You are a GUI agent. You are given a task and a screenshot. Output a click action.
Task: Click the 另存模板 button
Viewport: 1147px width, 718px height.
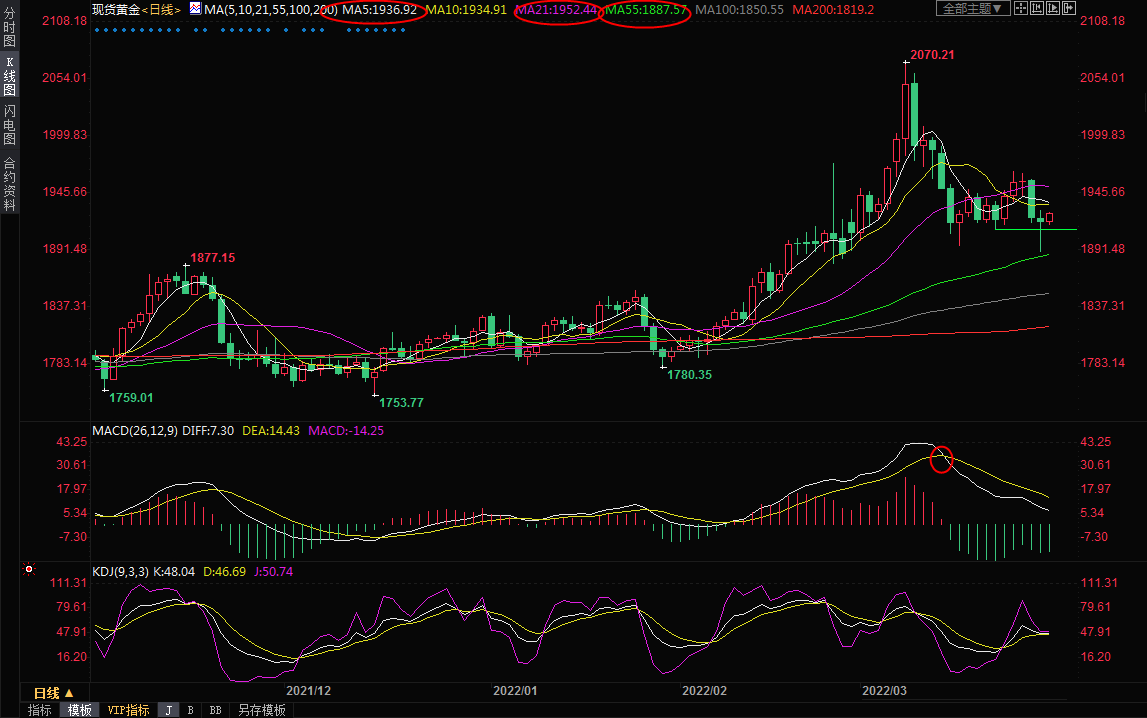(x=261, y=710)
